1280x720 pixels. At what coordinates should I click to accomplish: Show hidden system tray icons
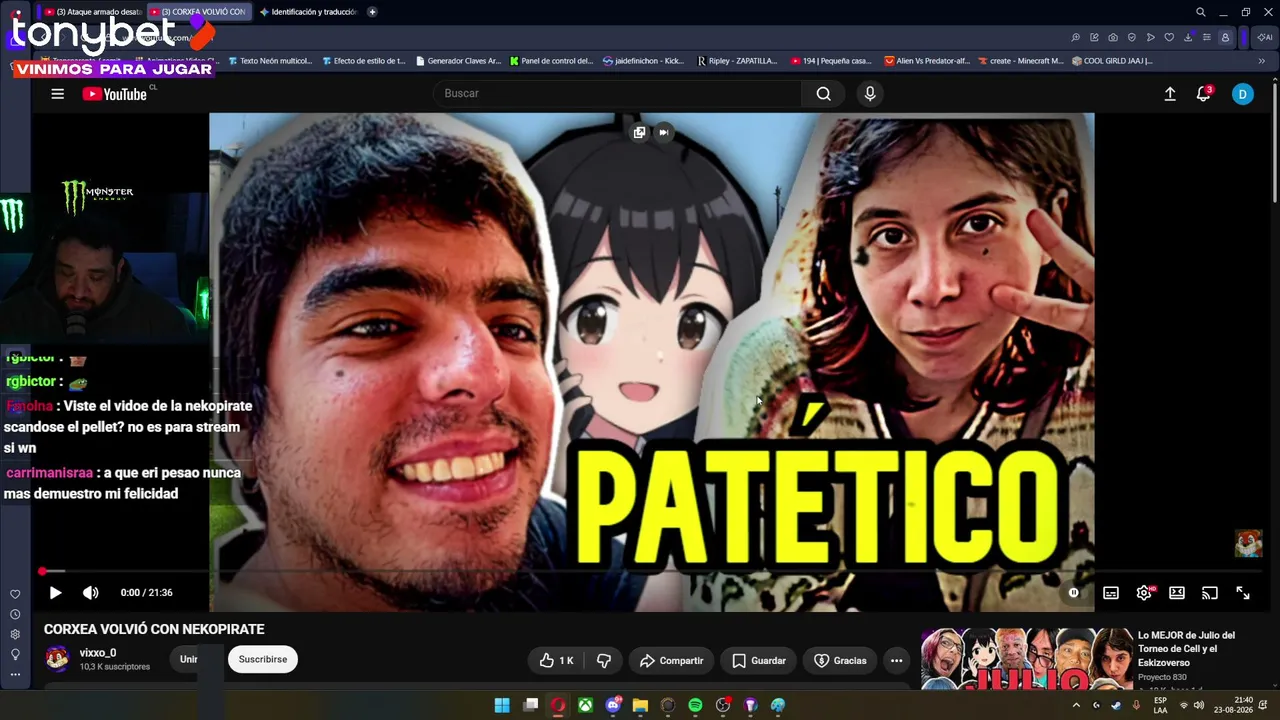1076,705
